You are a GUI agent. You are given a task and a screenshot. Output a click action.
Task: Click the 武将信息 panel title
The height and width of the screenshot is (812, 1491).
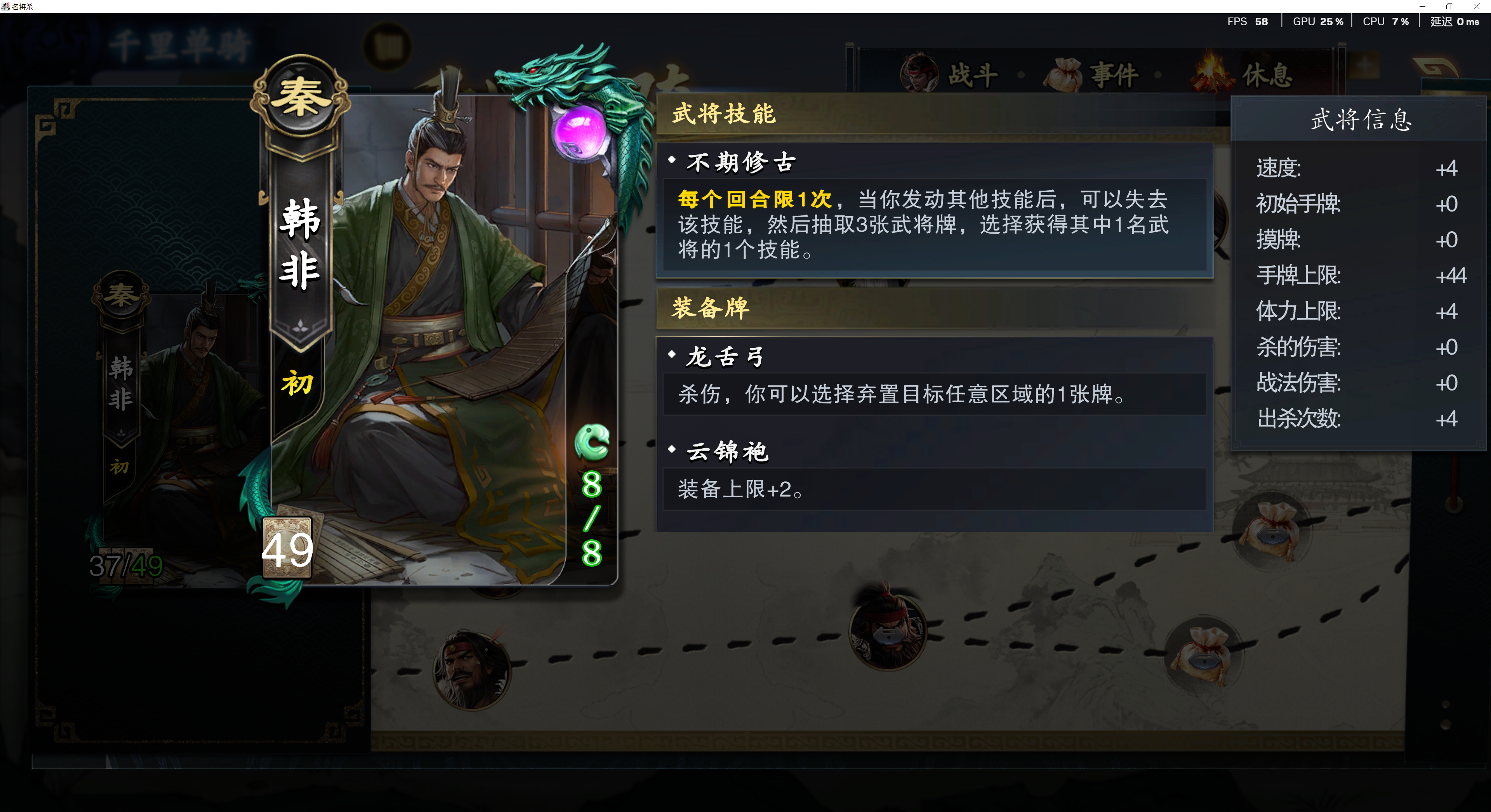pos(1361,120)
